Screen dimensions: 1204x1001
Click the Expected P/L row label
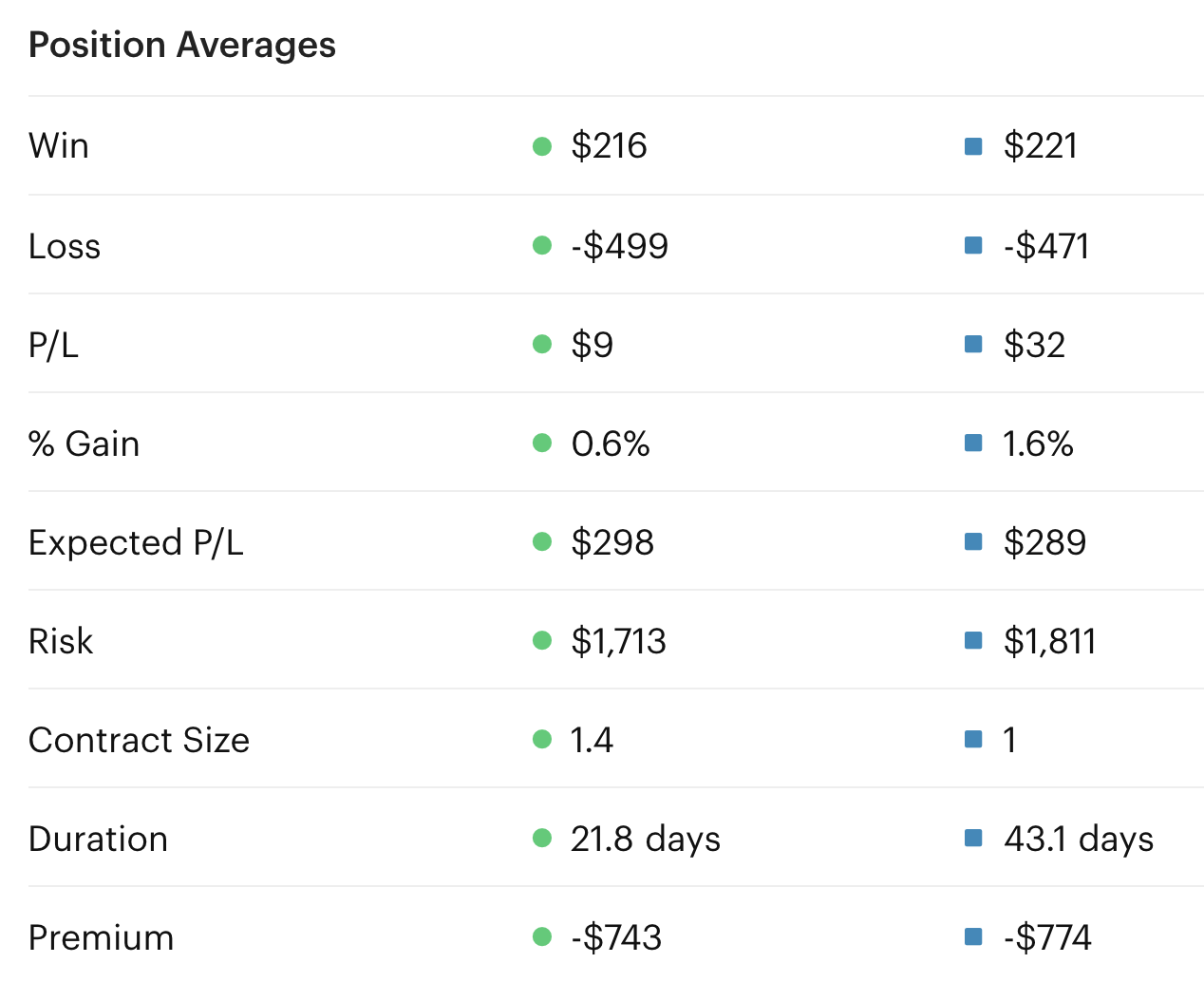click(x=136, y=542)
